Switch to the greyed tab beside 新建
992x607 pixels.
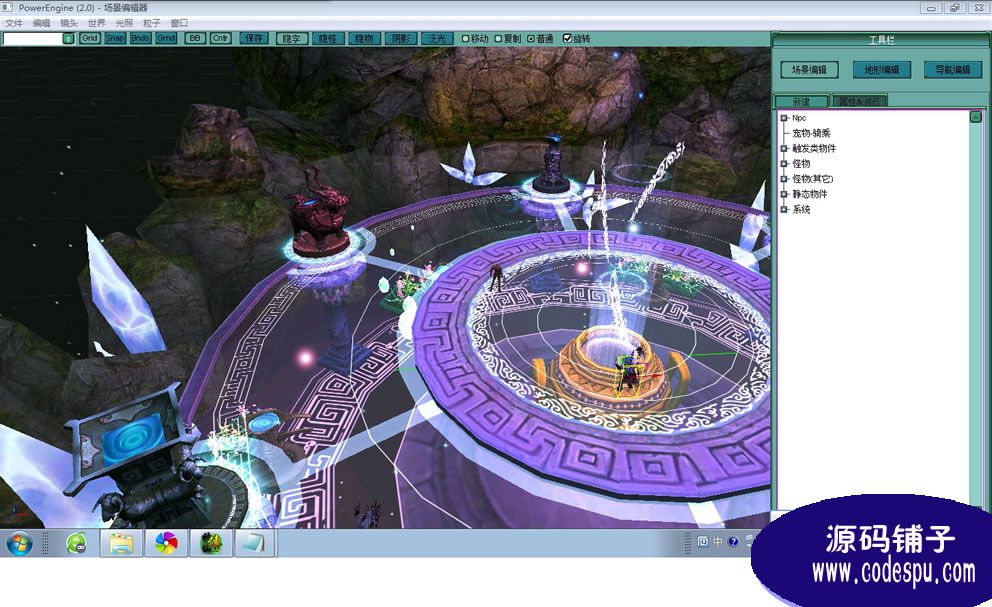click(859, 101)
